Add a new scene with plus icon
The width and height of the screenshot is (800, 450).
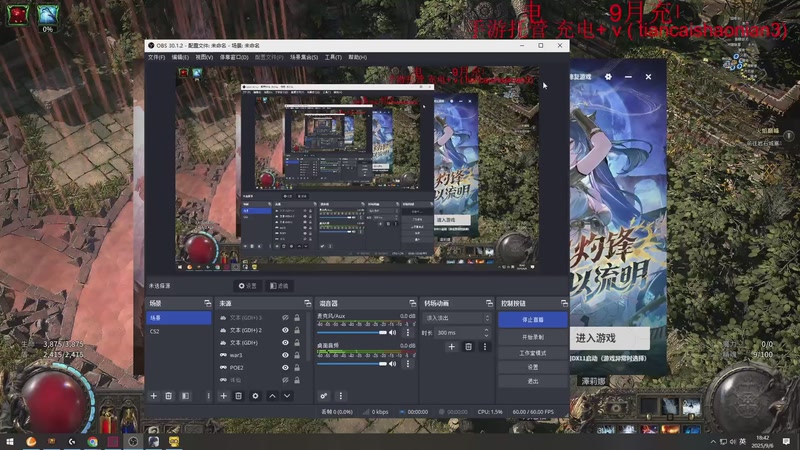click(x=154, y=396)
